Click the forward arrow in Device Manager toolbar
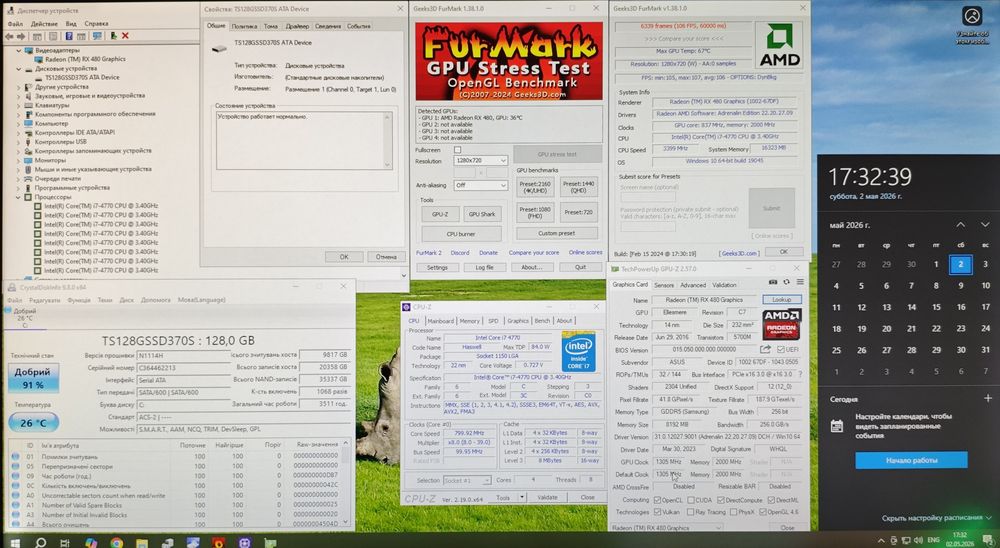This screenshot has width=1000, height=548. tap(21, 36)
